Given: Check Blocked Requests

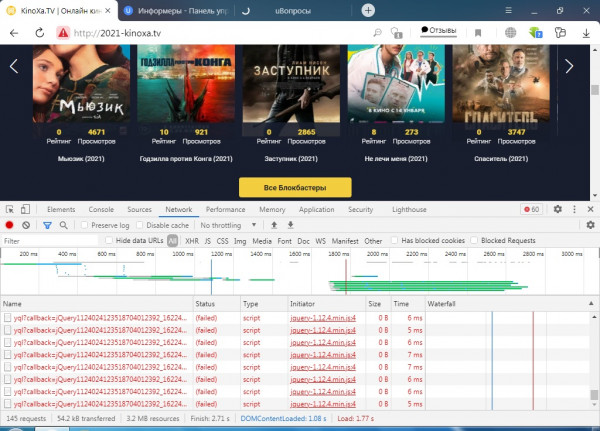Looking at the screenshot, I should pos(474,240).
